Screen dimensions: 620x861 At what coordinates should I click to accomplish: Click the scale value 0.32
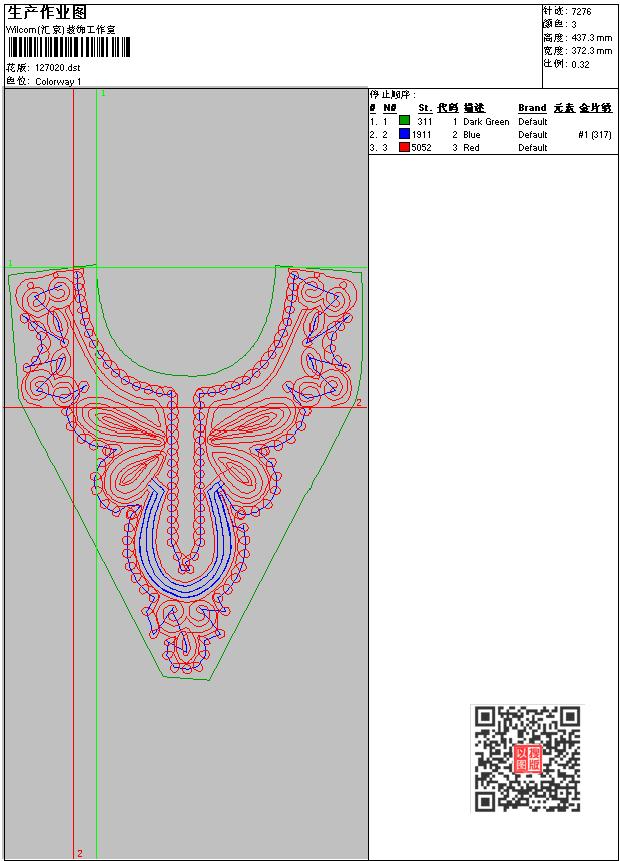tap(580, 64)
